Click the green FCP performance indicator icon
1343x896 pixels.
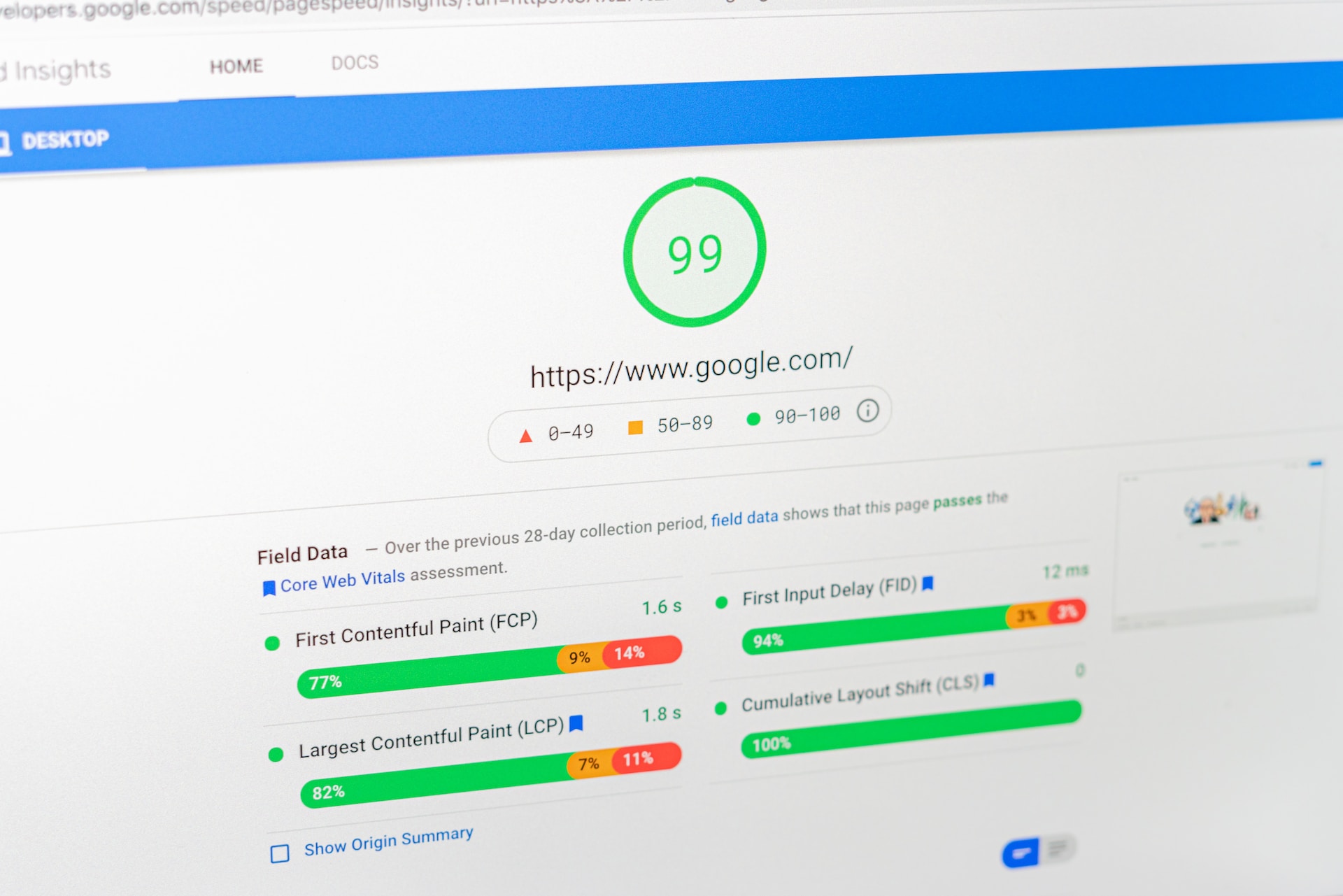[x=271, y=636]
